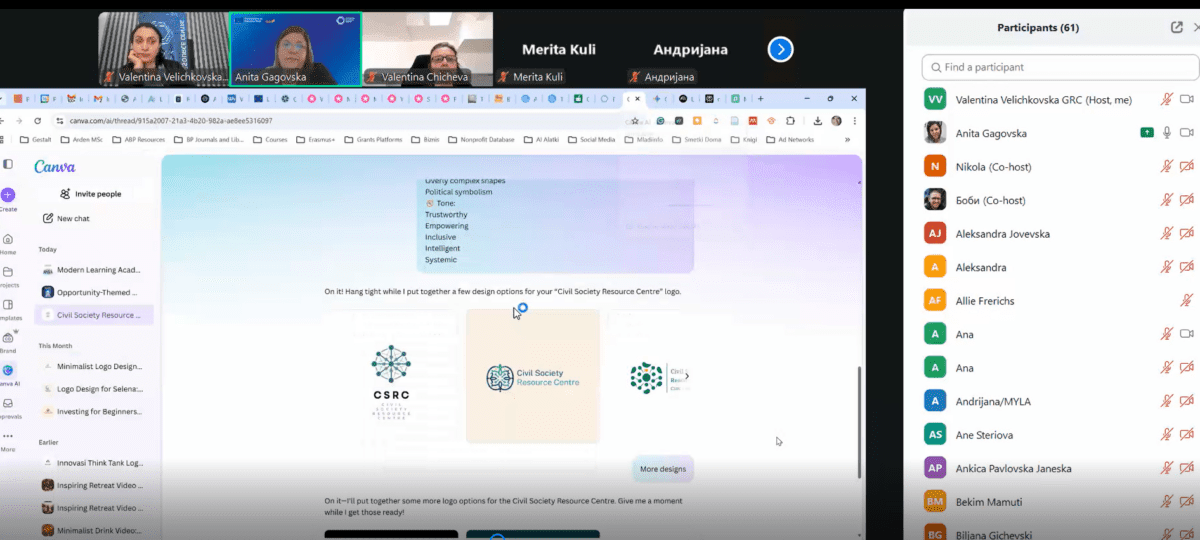Open Grants Platforms bookmark folder
This screenshot has width=1200, height=540.
click(x=373, y=140)
